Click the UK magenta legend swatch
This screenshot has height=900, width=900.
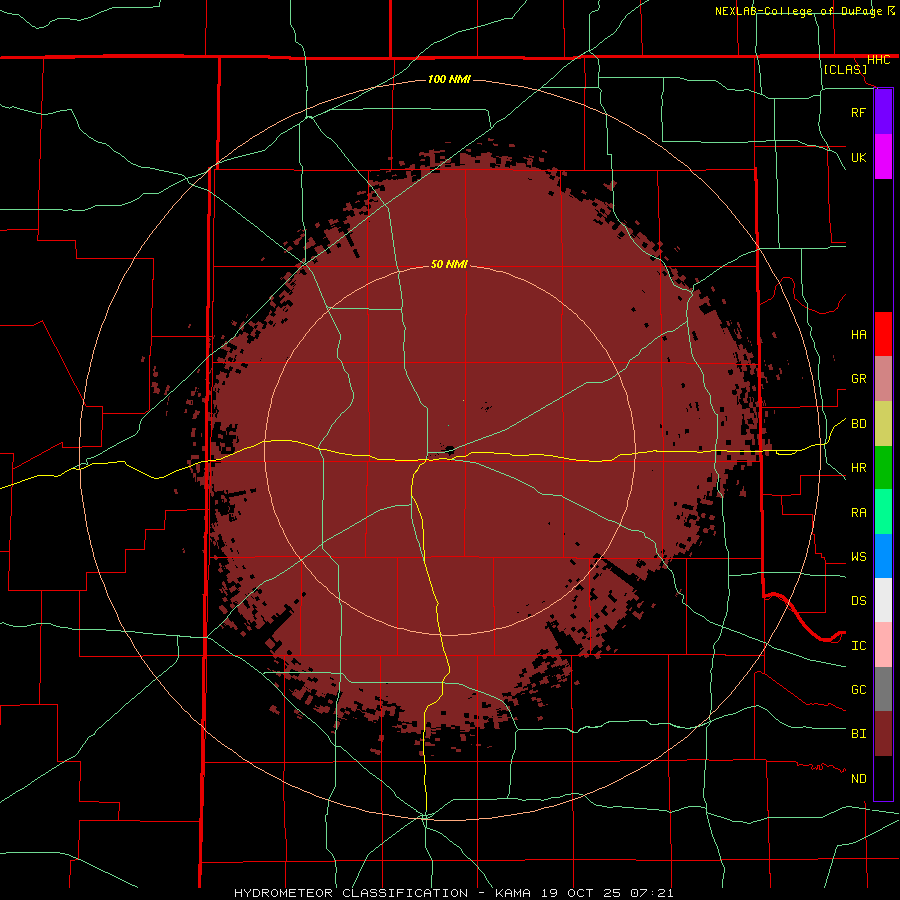coord(883,157)
